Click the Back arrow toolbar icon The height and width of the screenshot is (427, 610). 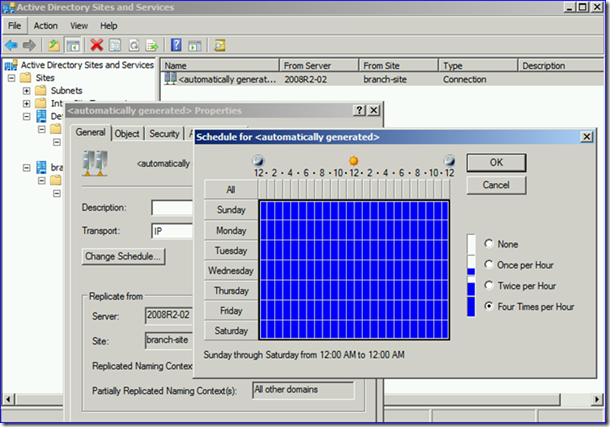[x=11, y=46]
